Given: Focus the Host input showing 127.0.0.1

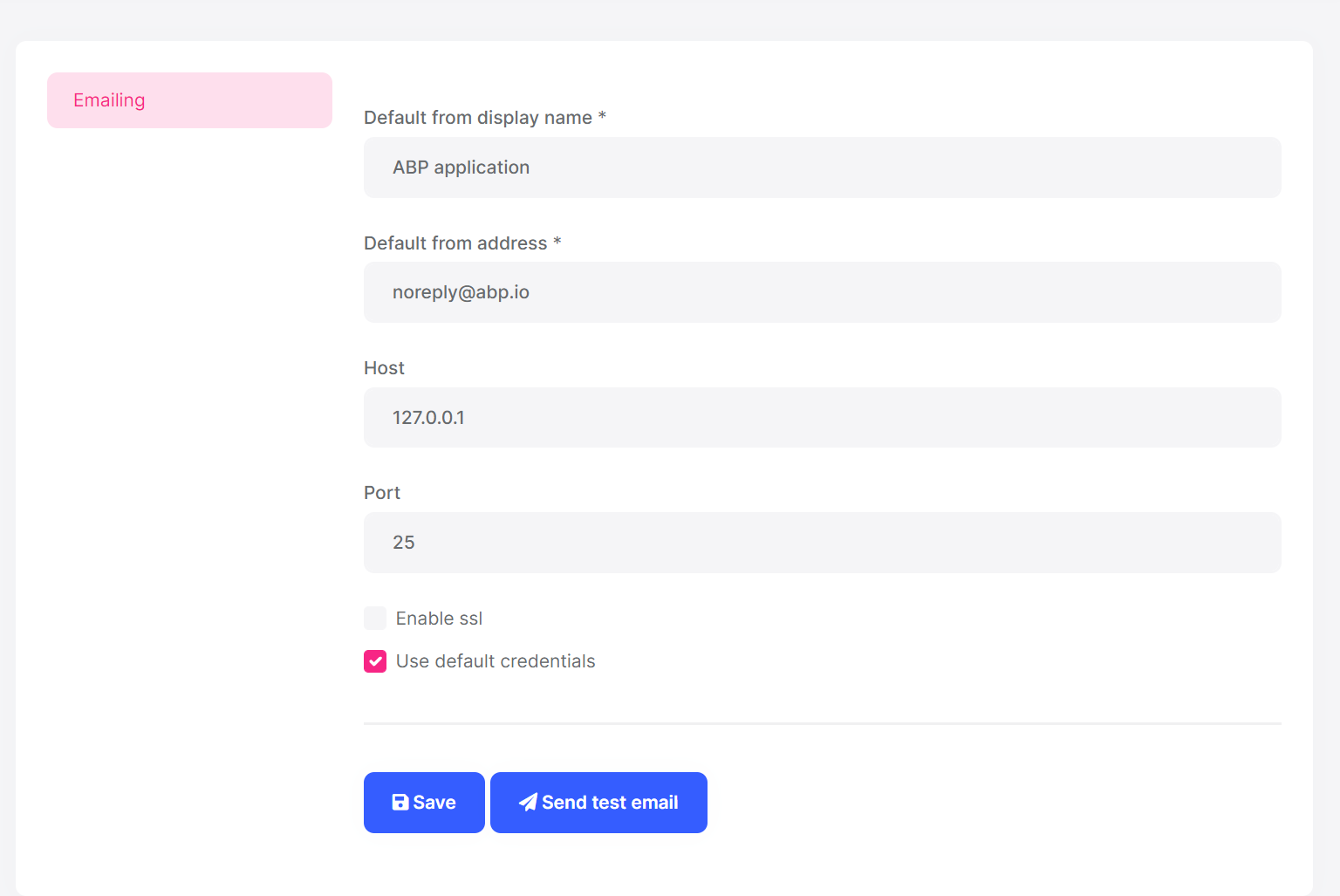Looking at the screenshot, I should 820,417.
